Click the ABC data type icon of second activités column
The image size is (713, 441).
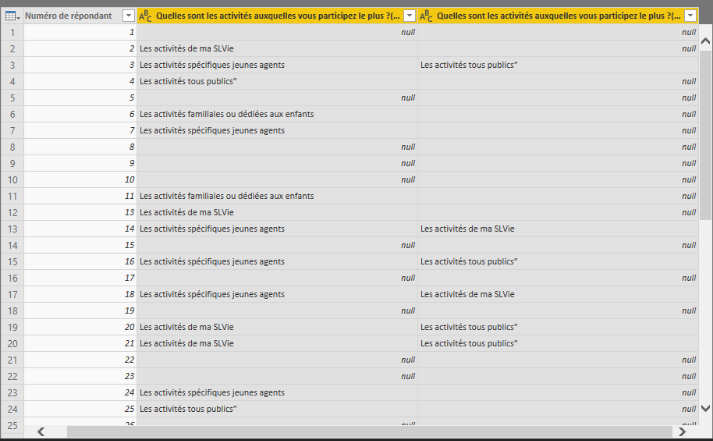pyautogui.click(x=426, y=16)
